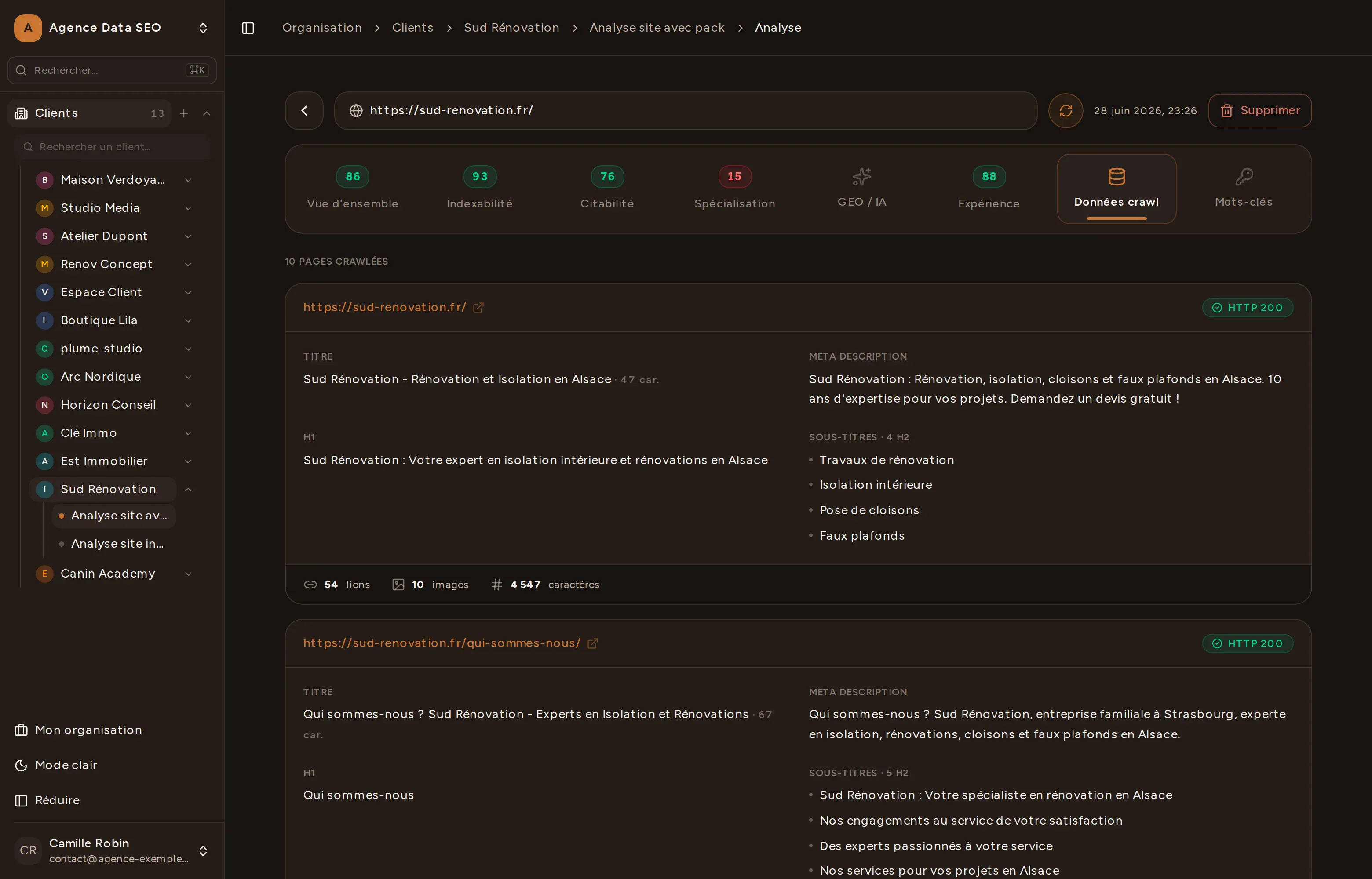Click the Rechercher un client field
Viewport: 1372px width, 879px height.
click(x=113, y=147)
